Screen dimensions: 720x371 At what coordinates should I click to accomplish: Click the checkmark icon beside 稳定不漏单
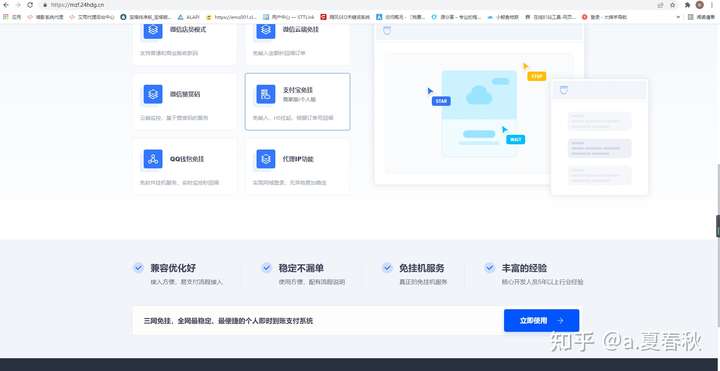point(266,268)
